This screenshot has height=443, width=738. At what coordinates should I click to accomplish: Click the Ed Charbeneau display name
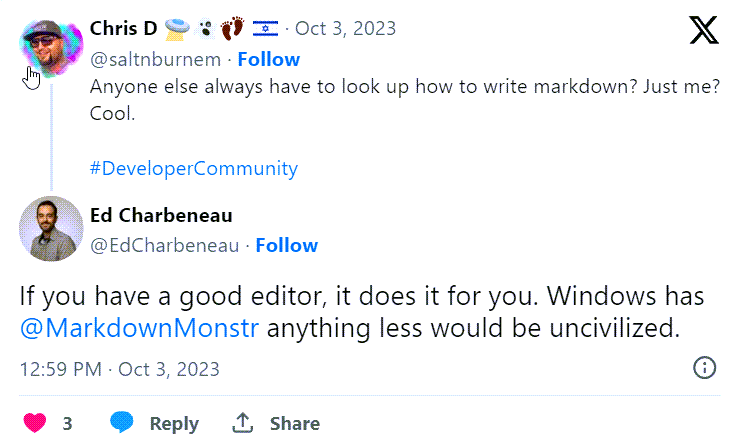161,216
